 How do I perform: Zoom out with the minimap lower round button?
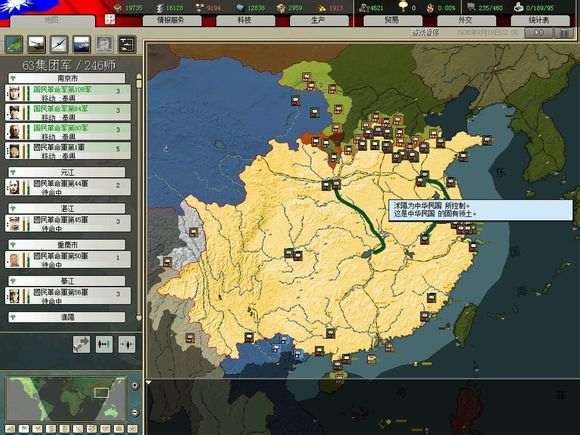coord(135,412)
